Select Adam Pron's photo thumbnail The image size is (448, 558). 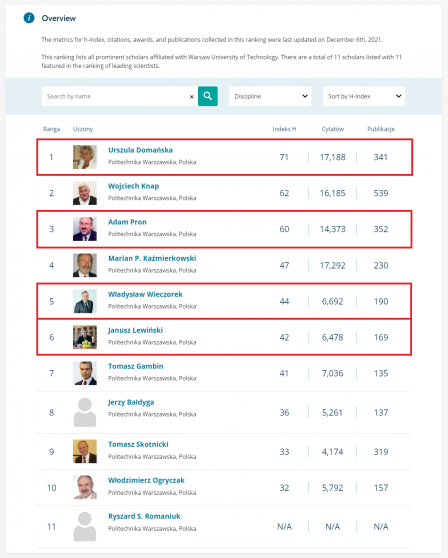click(x=85, y=229)
